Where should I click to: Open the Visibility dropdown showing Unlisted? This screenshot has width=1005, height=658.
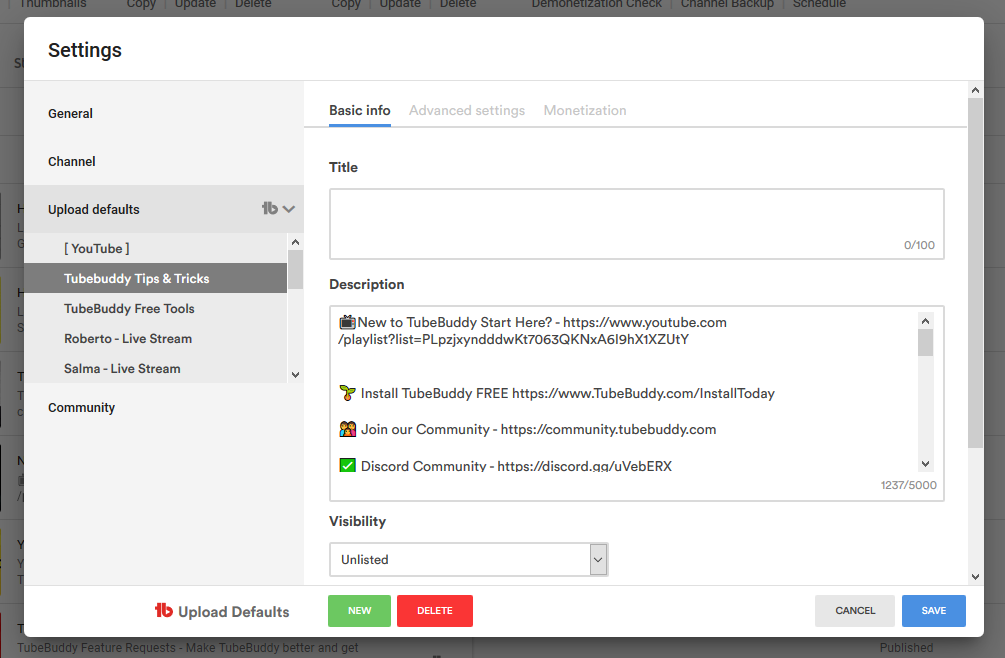468,560
